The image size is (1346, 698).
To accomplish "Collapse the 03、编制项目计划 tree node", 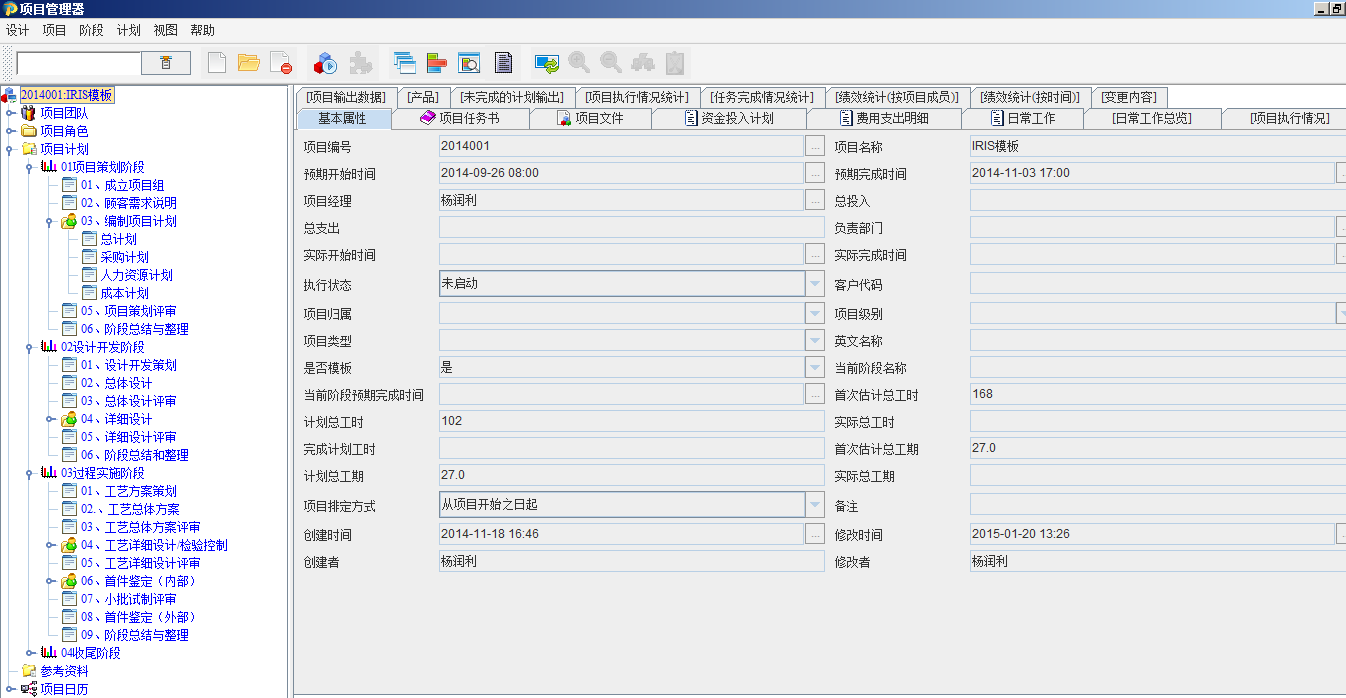I will tap(50, 221).
